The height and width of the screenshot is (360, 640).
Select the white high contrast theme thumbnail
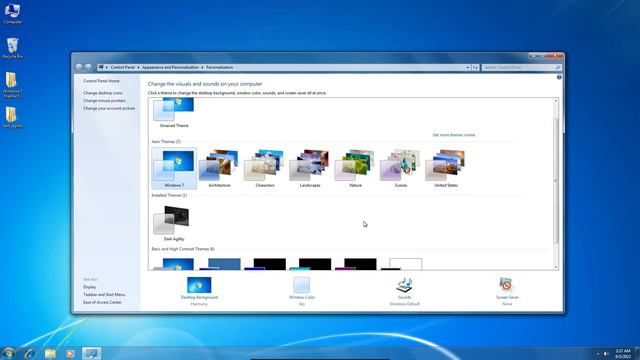click(x=402, y=264)
